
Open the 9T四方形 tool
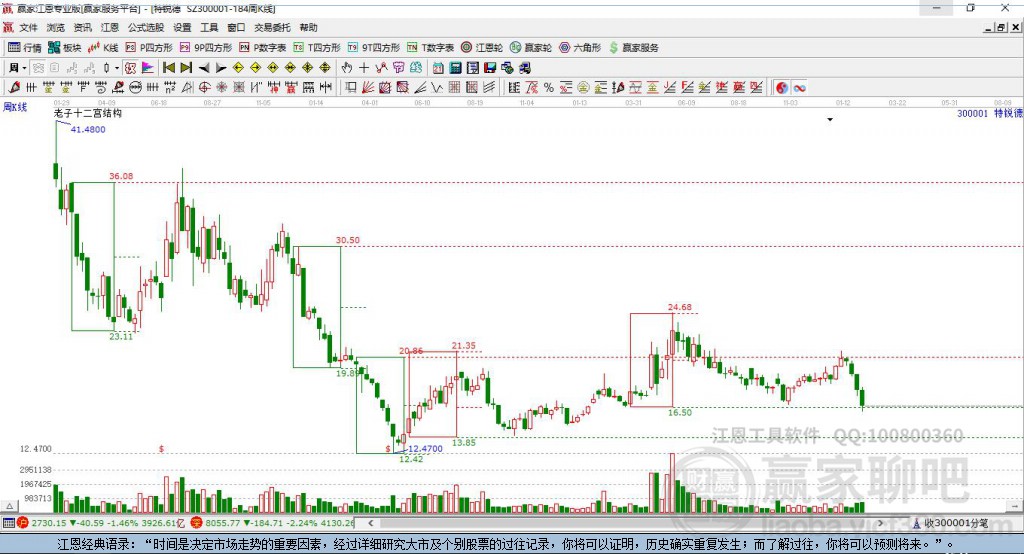(374, 48)
